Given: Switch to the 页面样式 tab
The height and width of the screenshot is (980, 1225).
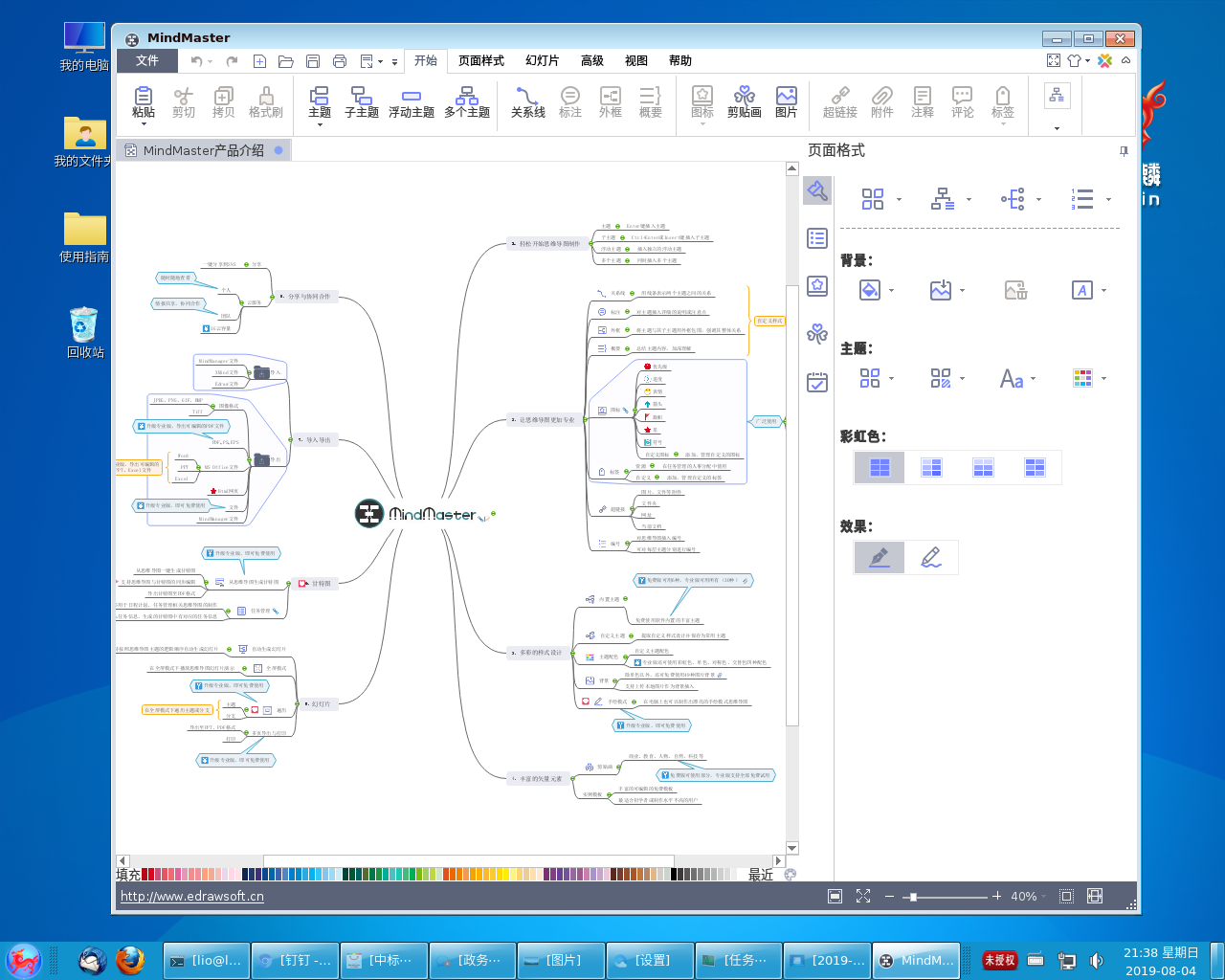Looking at the screenshot, I should point(481,60).
